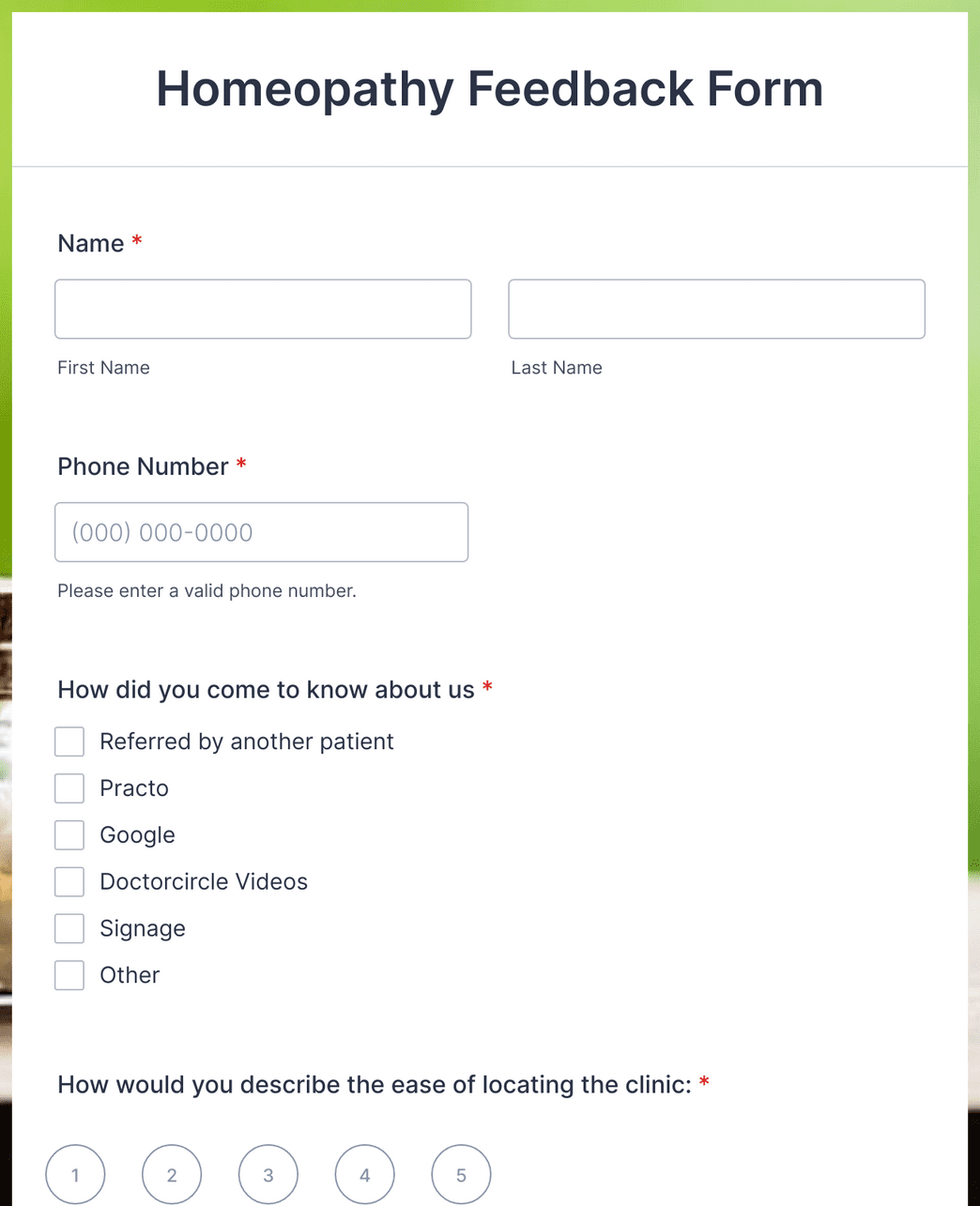Select the Google checkbox
The height and width of the screenshot is (1206, 980).
69,835
